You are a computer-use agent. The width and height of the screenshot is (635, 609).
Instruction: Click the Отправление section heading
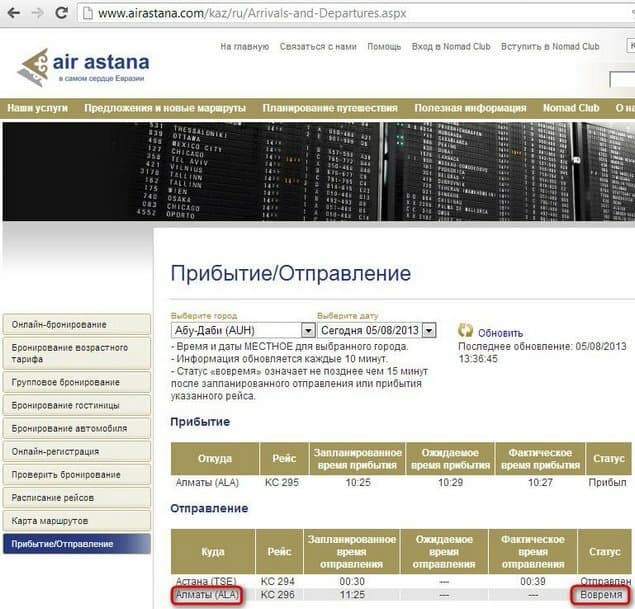click(209, 509)
